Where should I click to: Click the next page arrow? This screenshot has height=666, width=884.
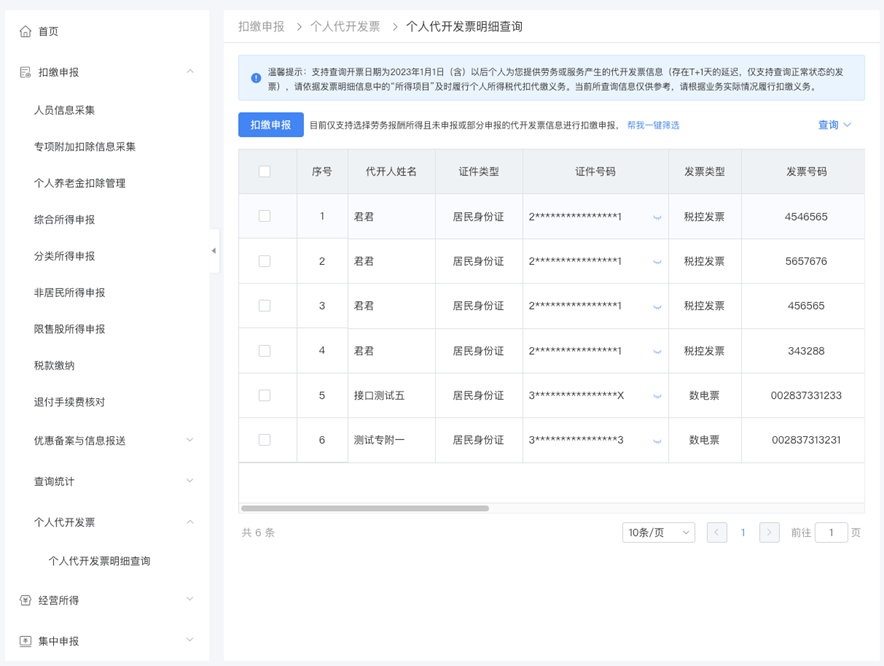(x=769, y=533)
